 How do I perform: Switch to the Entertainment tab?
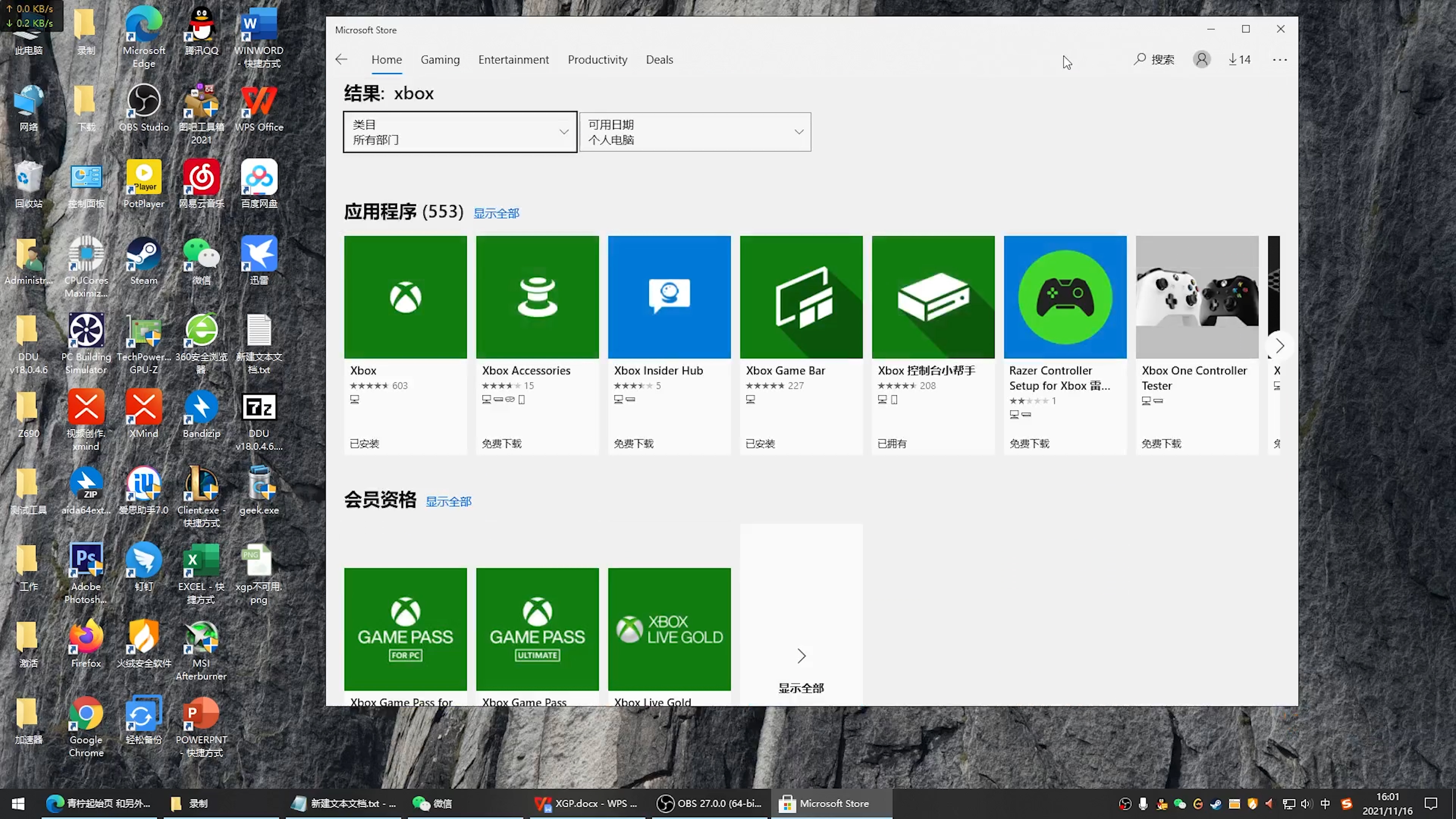513,60
